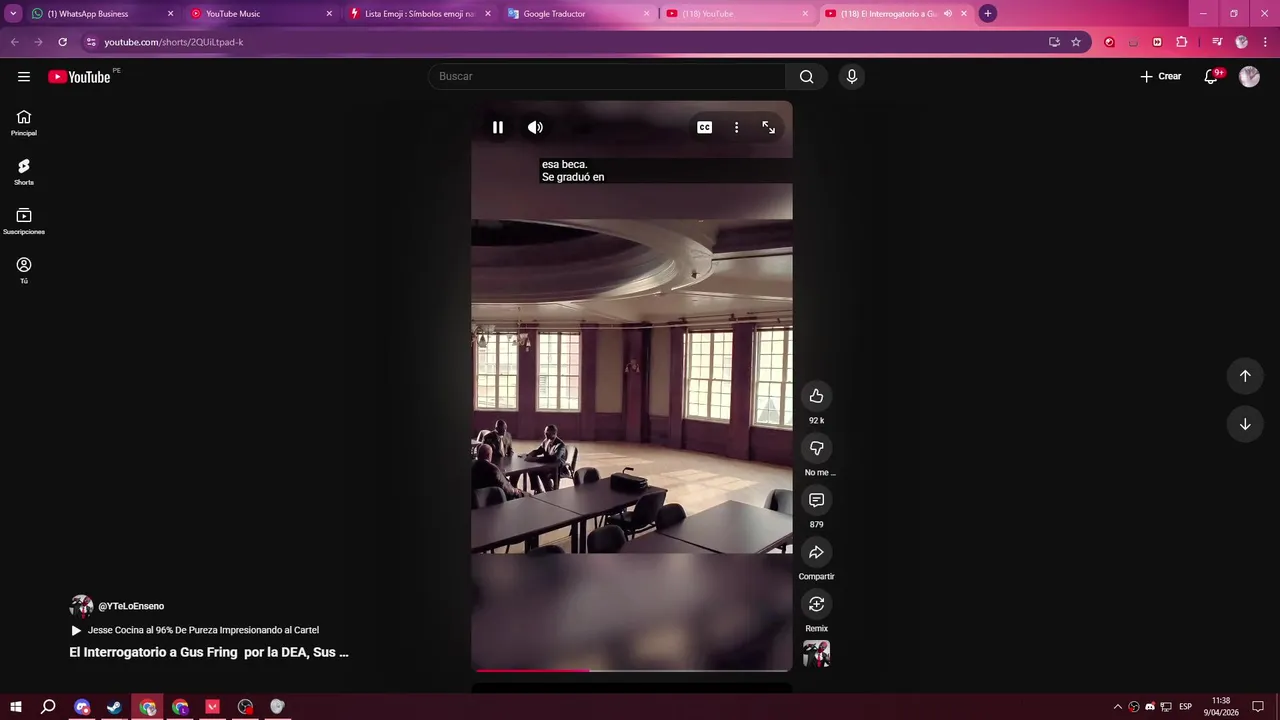Viewport: 1280px width, 720px height.
Task: Open a new browser tab
Action: [x=988, y=14]
